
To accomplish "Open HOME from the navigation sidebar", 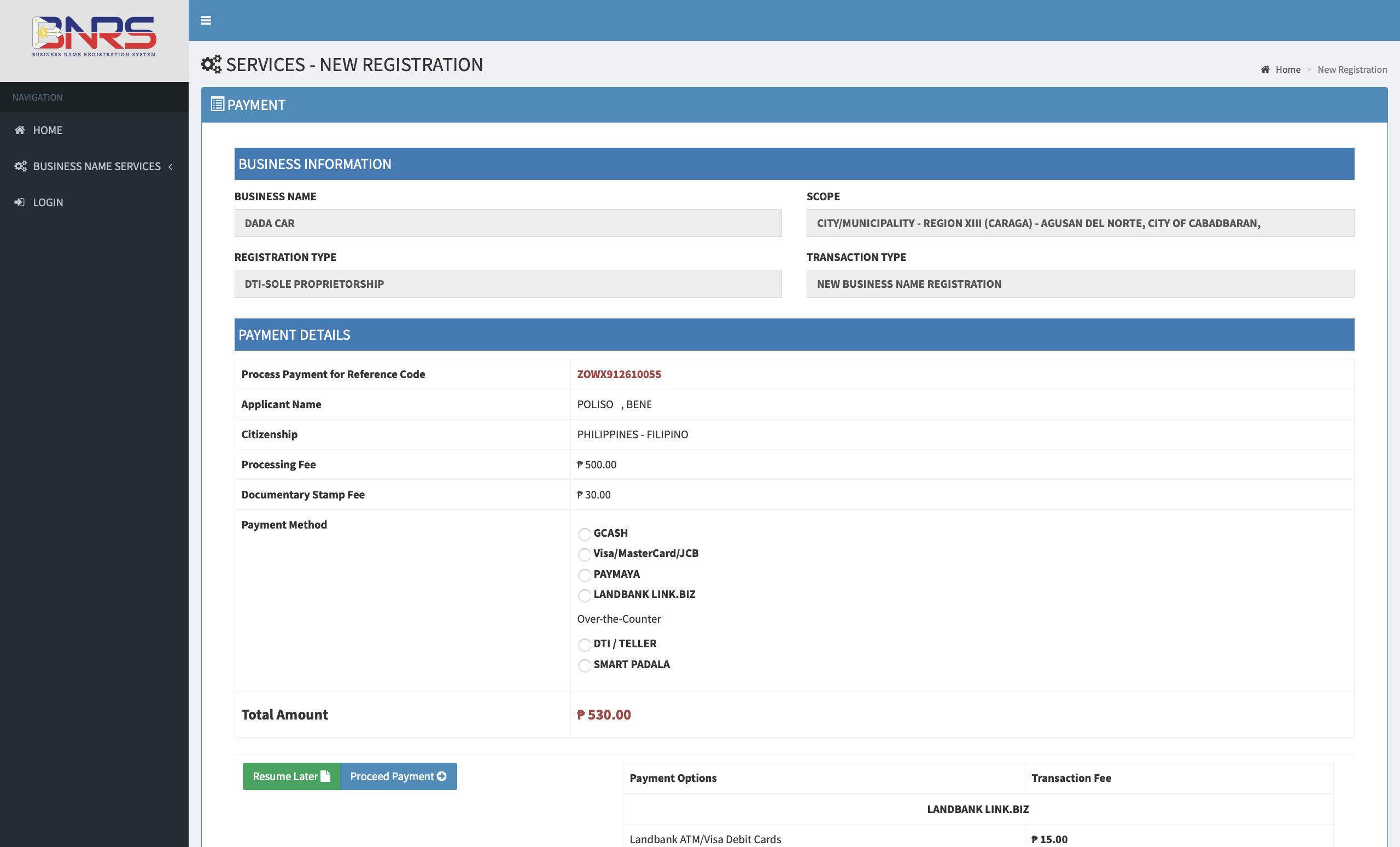I will (x=48, y=130).
